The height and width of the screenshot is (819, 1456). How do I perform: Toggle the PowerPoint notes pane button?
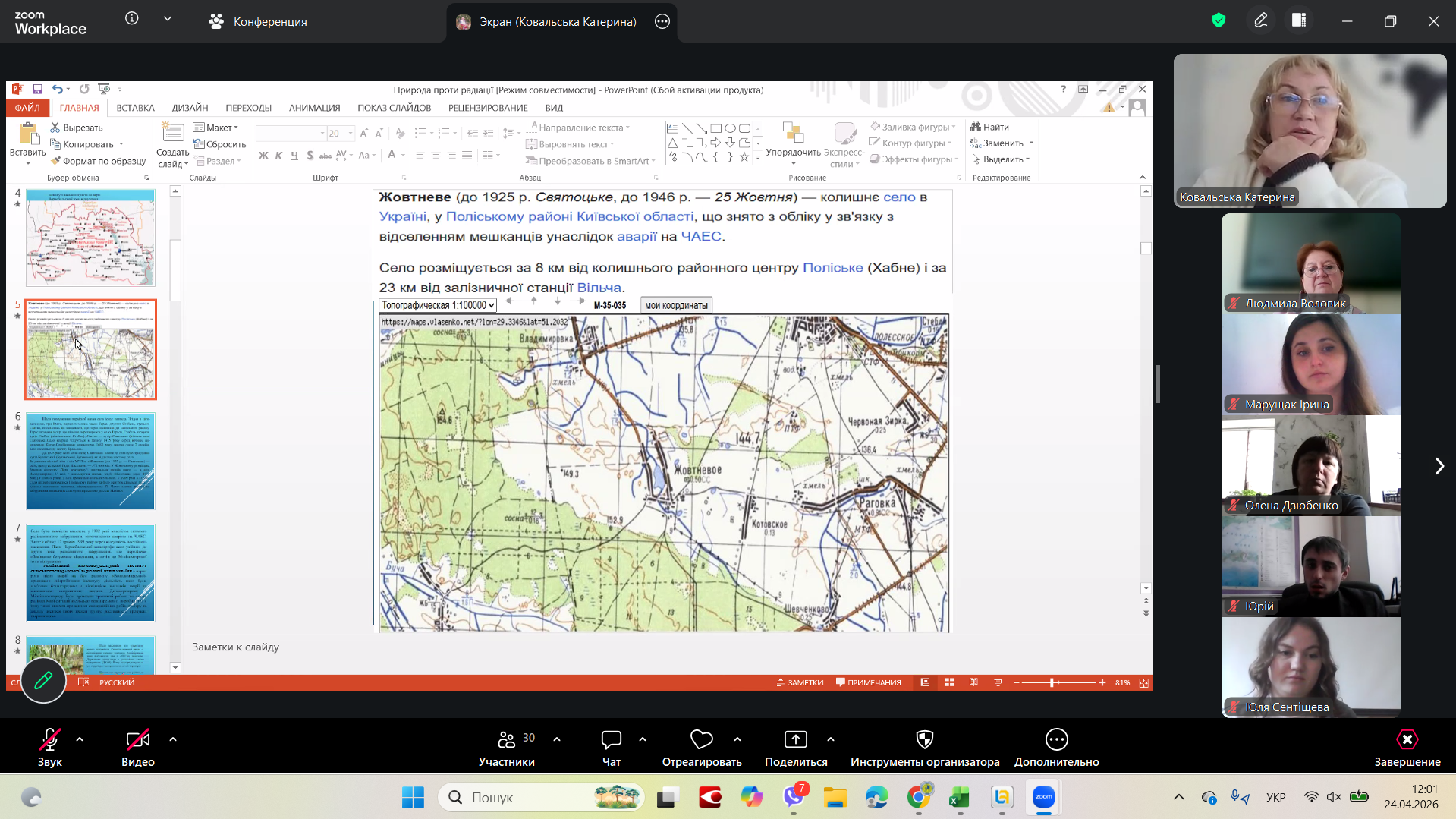click(x=800, y=682)
